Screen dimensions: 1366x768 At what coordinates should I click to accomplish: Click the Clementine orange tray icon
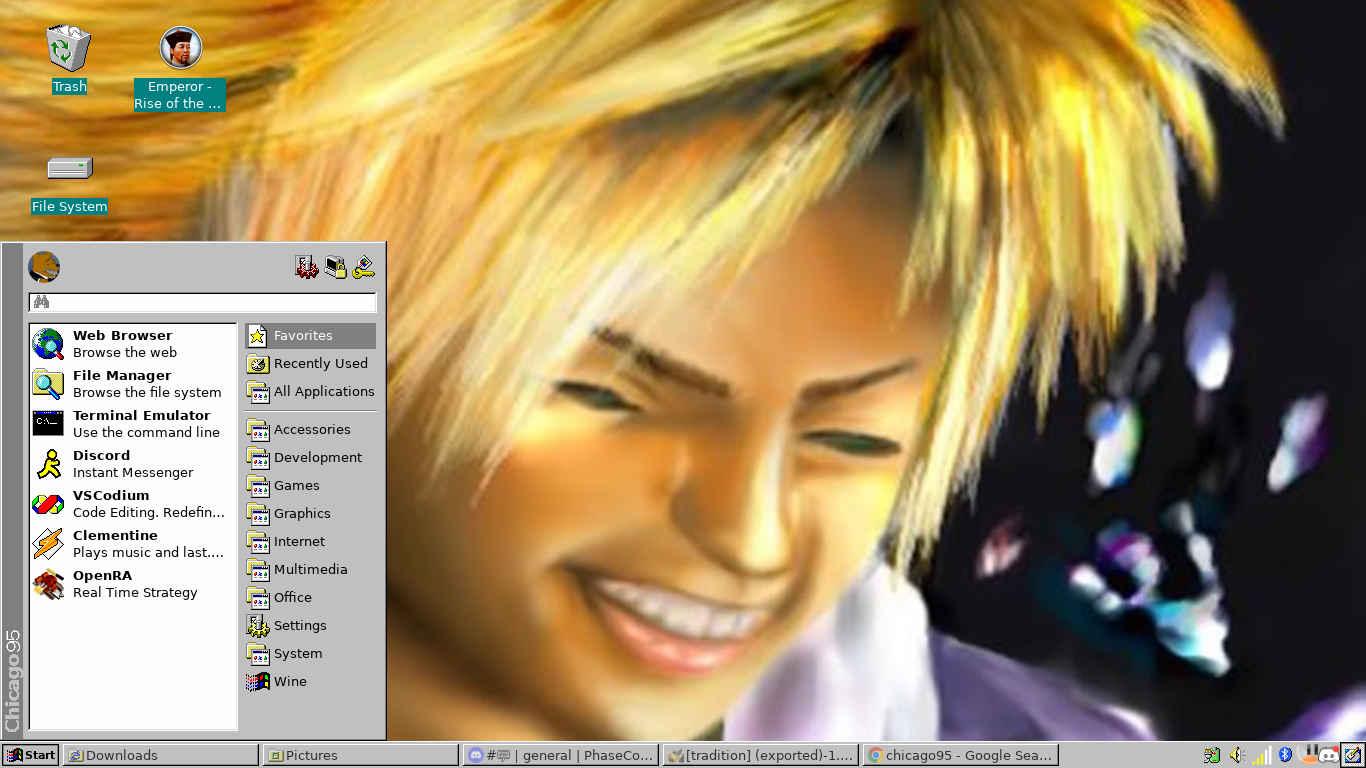click(x=1309, y=755)
